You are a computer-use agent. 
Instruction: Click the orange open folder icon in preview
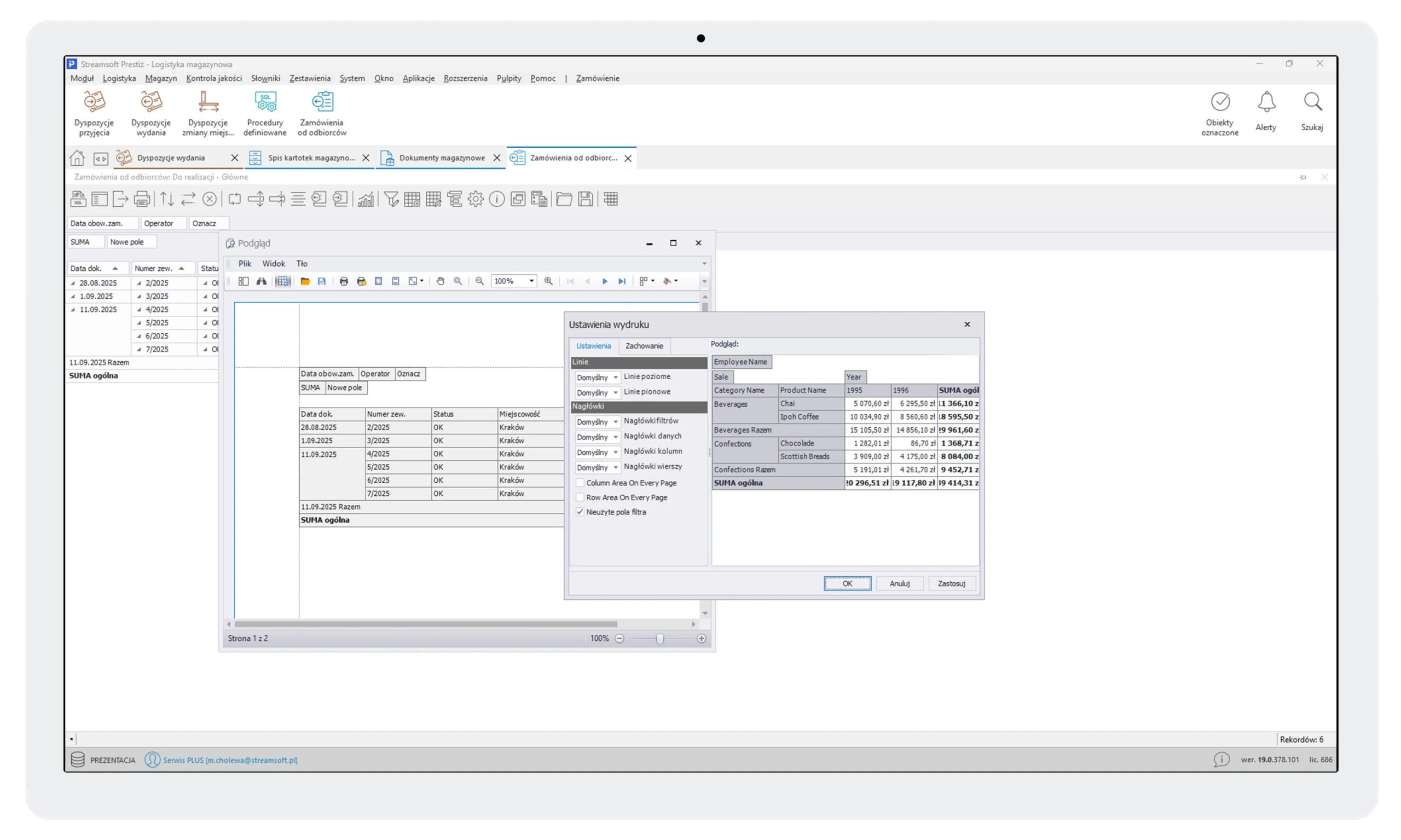coord(305,281)
